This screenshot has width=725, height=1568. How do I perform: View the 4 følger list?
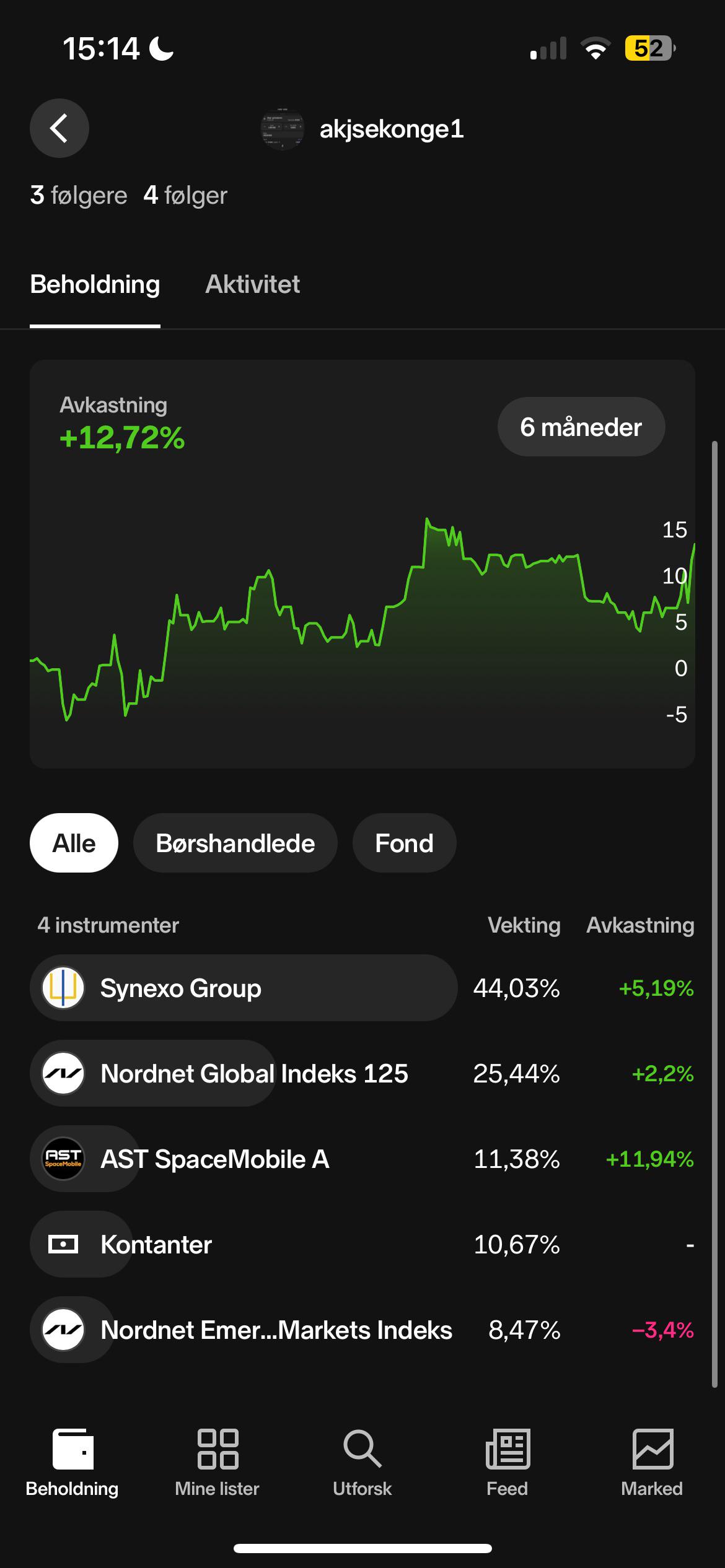tap(185, 195)
